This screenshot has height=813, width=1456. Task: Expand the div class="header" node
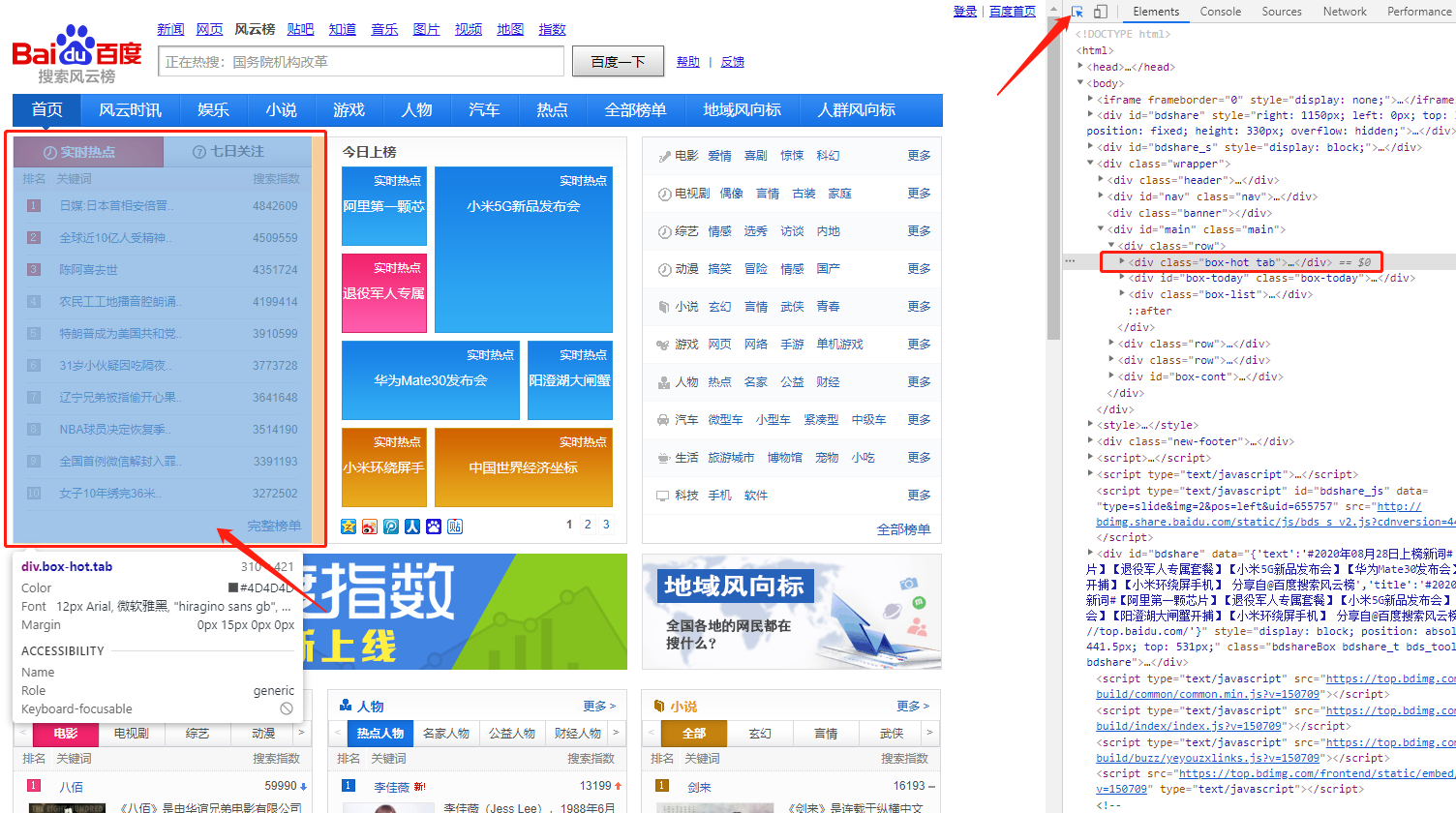pyautogui.click(x=1102, y=180)
